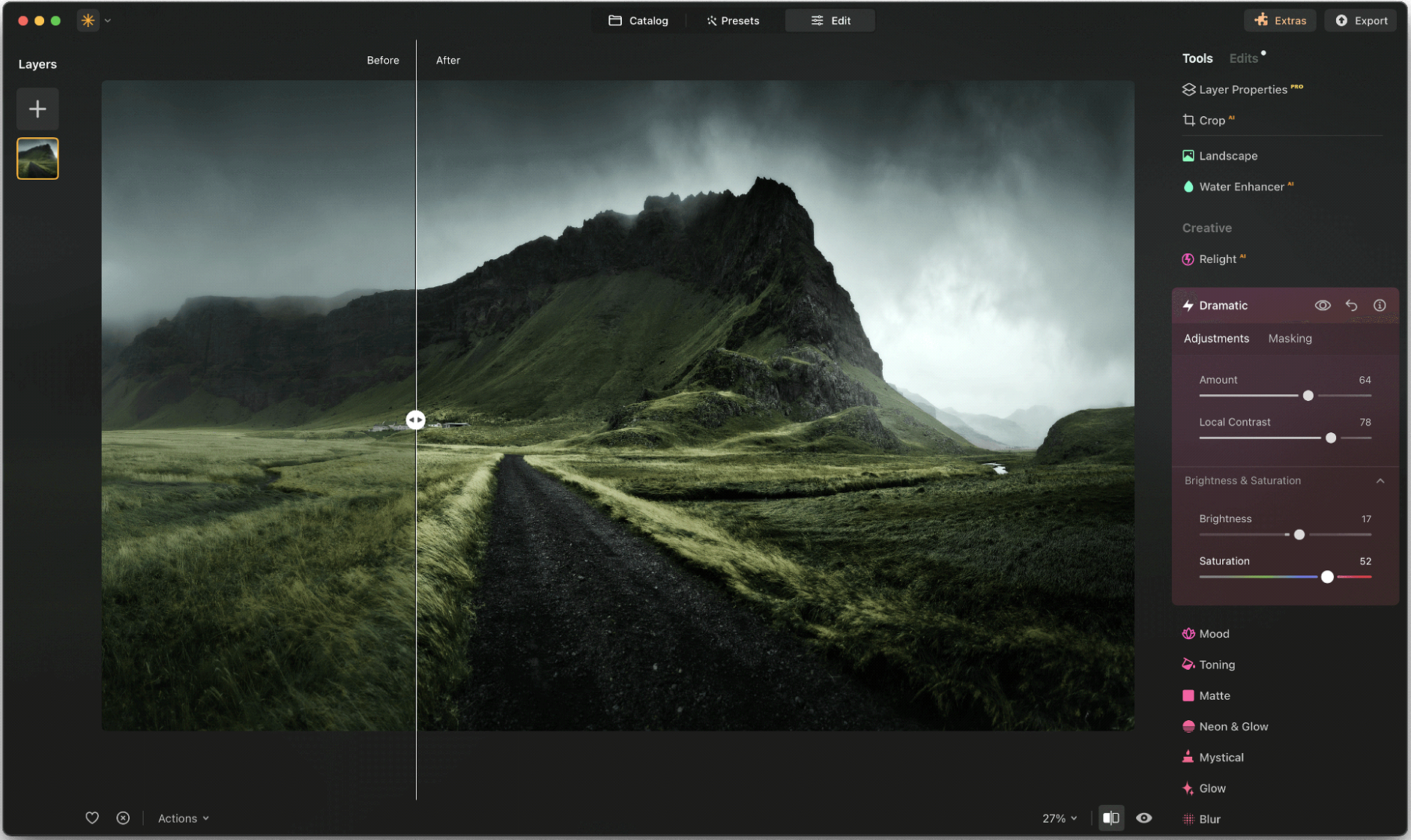Select the mountain layer thumbnail
Screen dimensions: 1411x840
tap(37, 158)
